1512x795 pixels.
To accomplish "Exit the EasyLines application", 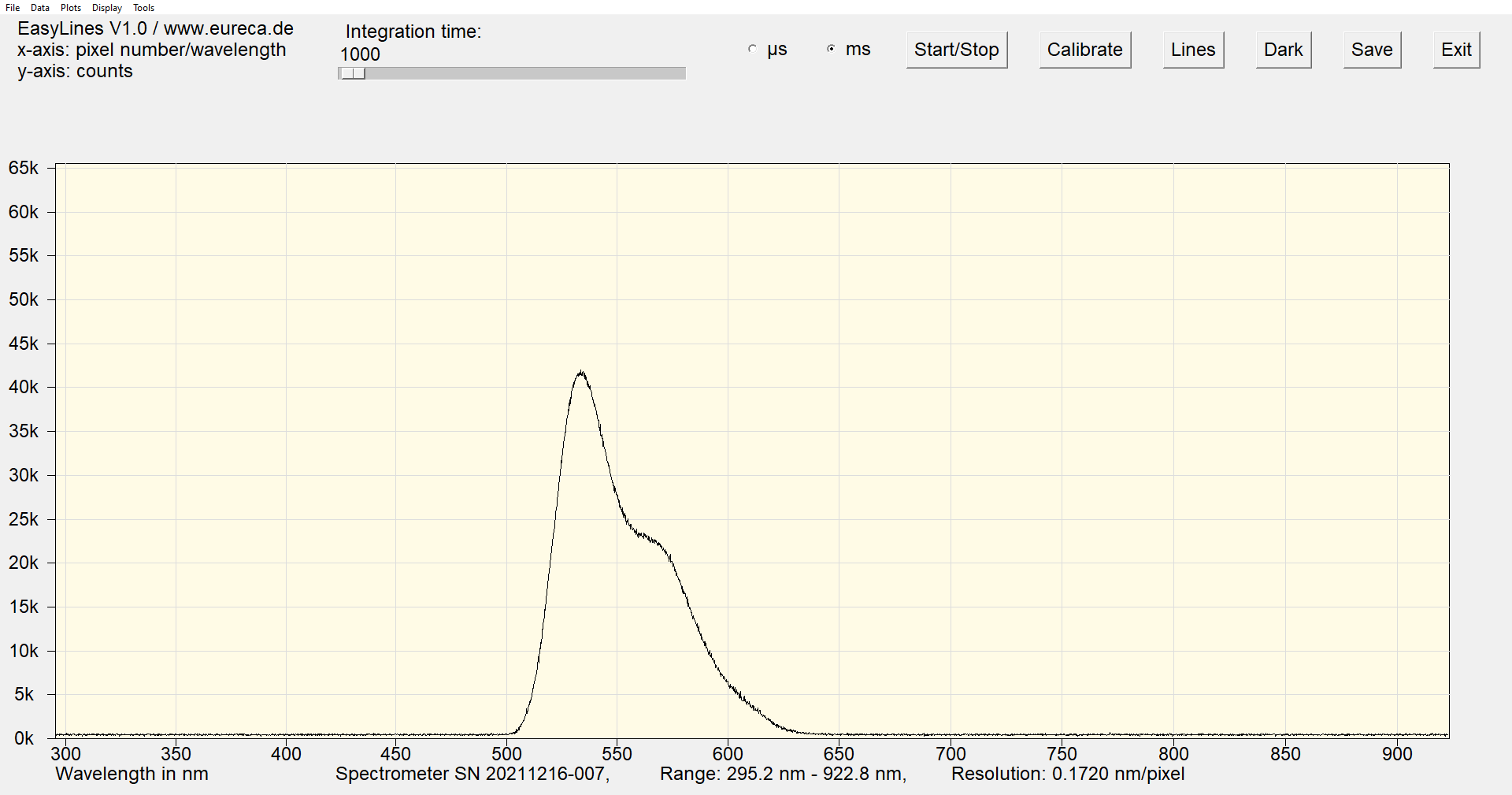I will [1456, 50].
